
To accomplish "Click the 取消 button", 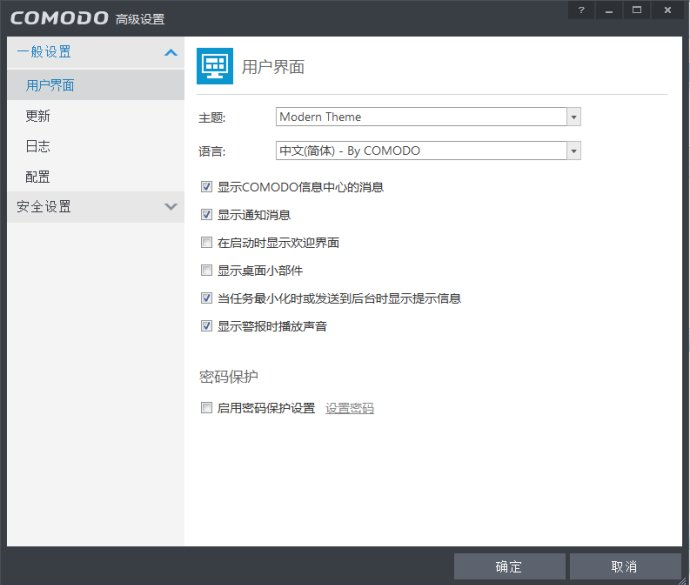I will pyautogui.click(x=625, y=567).
